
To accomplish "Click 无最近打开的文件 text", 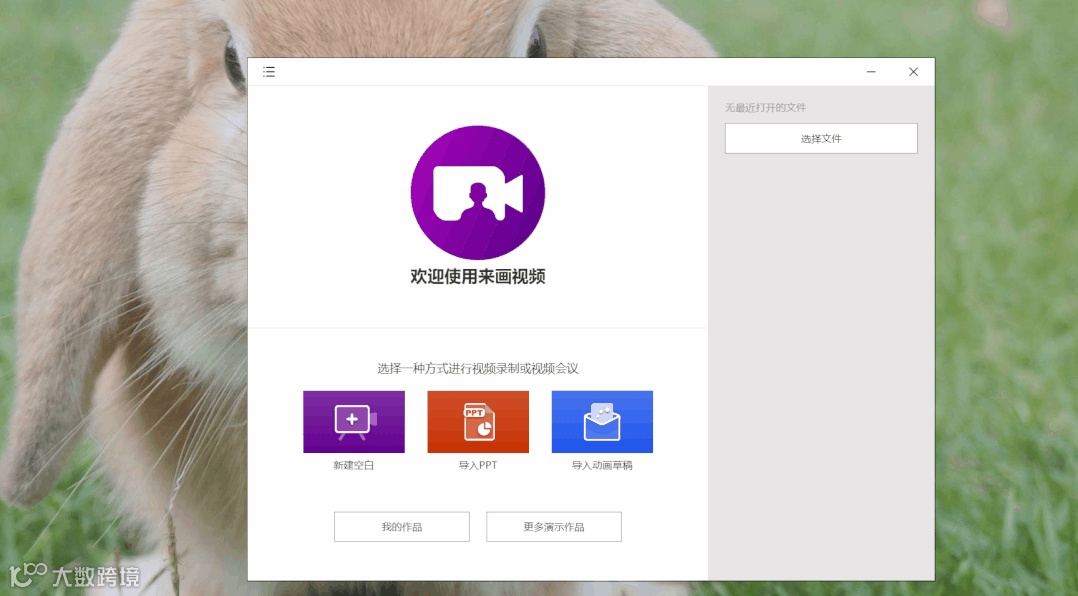I will (765, 107).
